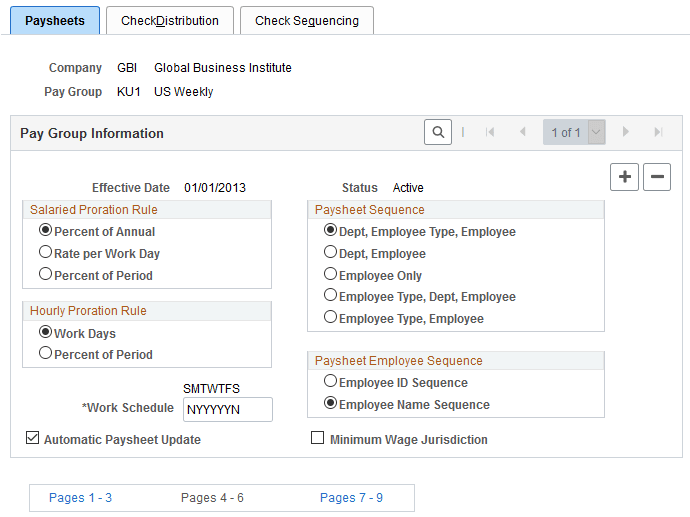Go to first row navigation arrow
This screenshot has width=690, height=517.
click(490, 132)
